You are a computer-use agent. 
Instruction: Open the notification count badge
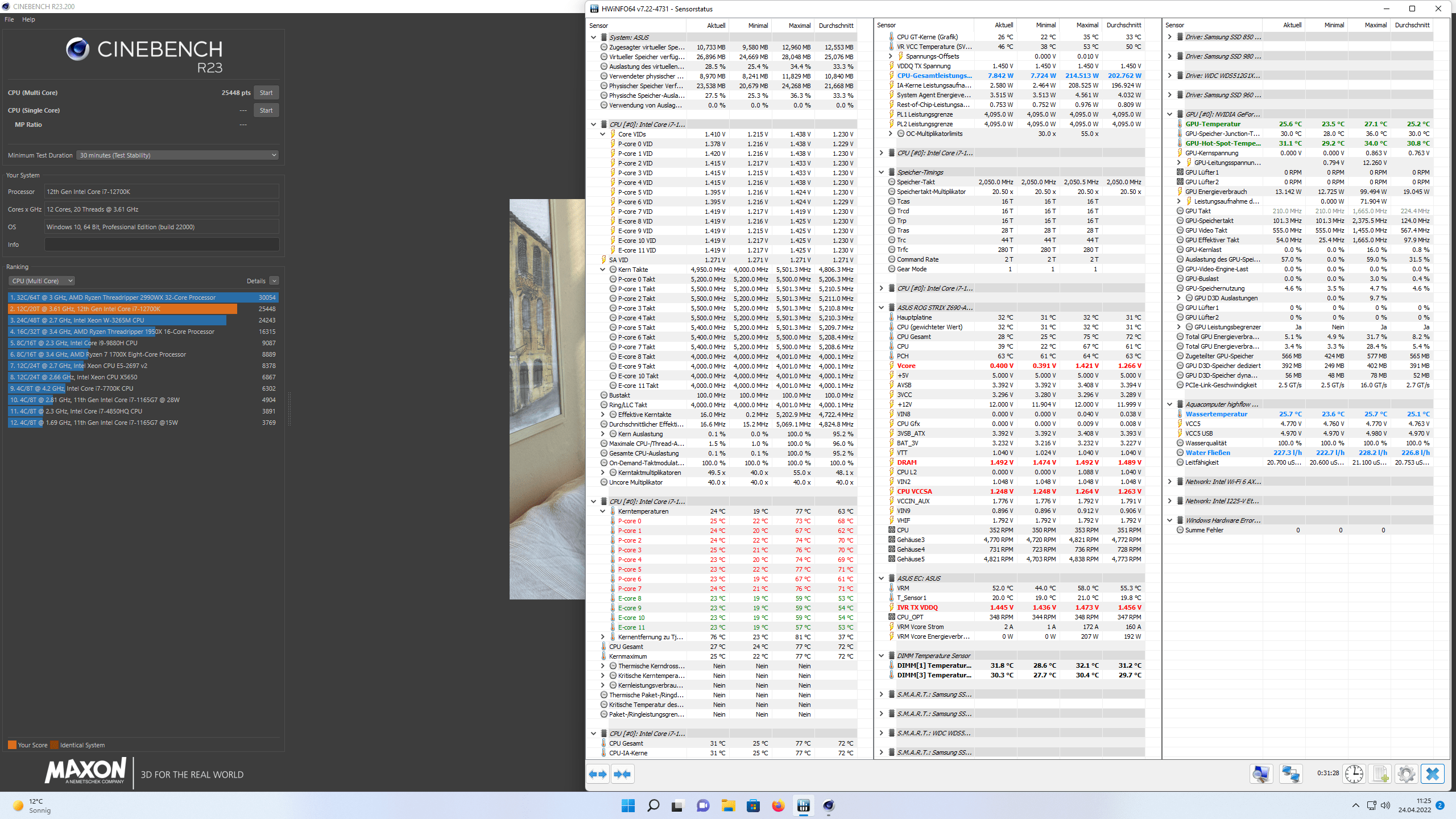point(1440,805)
